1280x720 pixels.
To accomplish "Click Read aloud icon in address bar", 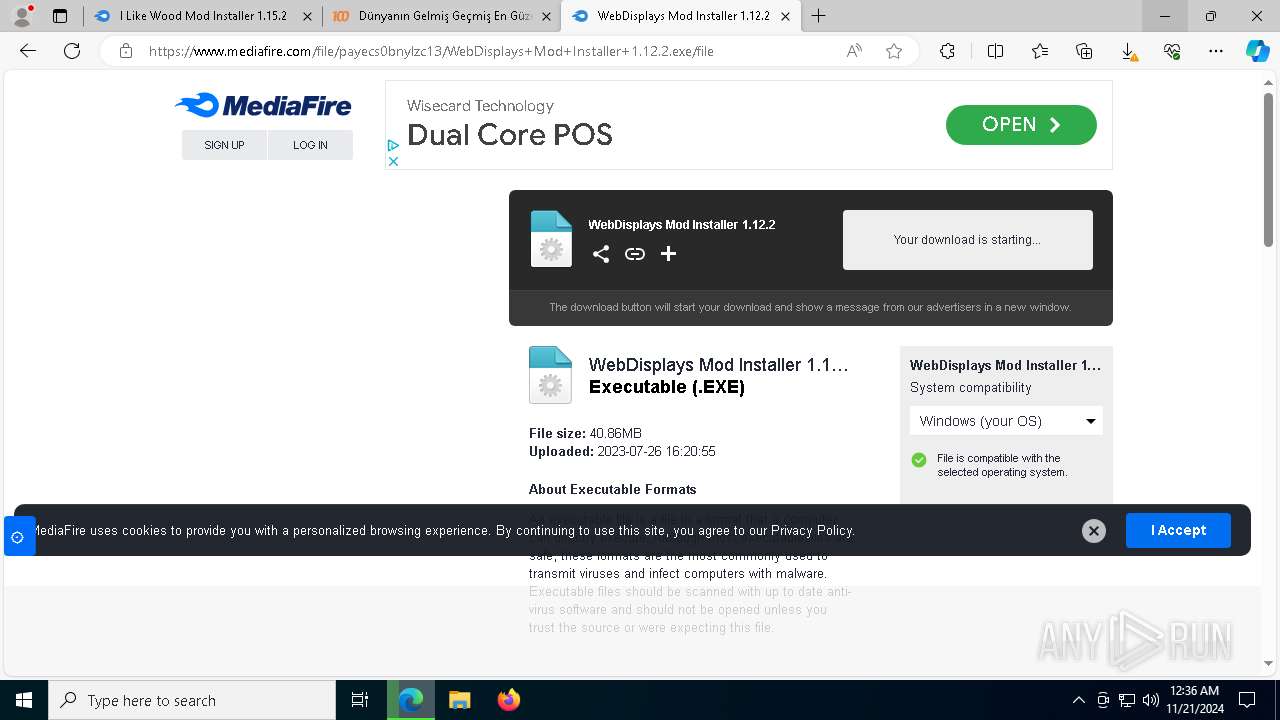I will tap(854, 51).
